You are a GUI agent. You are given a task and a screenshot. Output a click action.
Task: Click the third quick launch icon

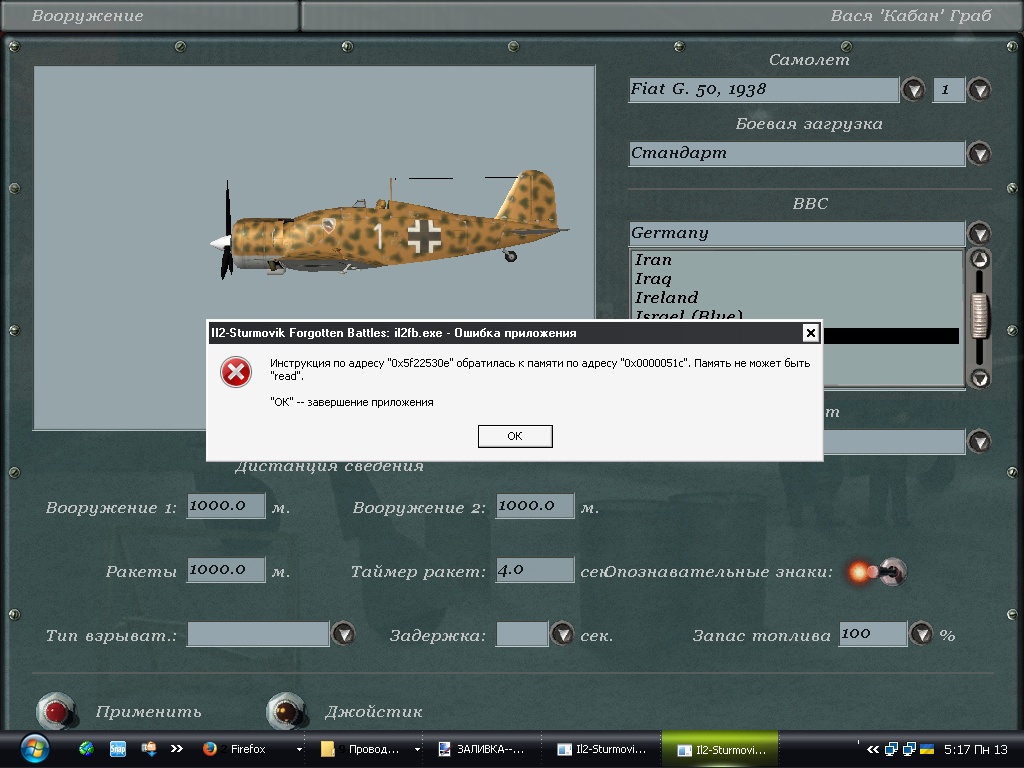click(x=149, y=749)
